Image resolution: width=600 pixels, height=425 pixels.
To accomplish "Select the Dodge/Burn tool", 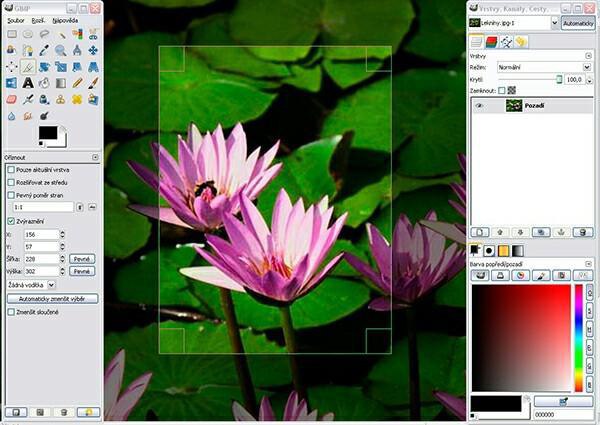I will (44, 116).
